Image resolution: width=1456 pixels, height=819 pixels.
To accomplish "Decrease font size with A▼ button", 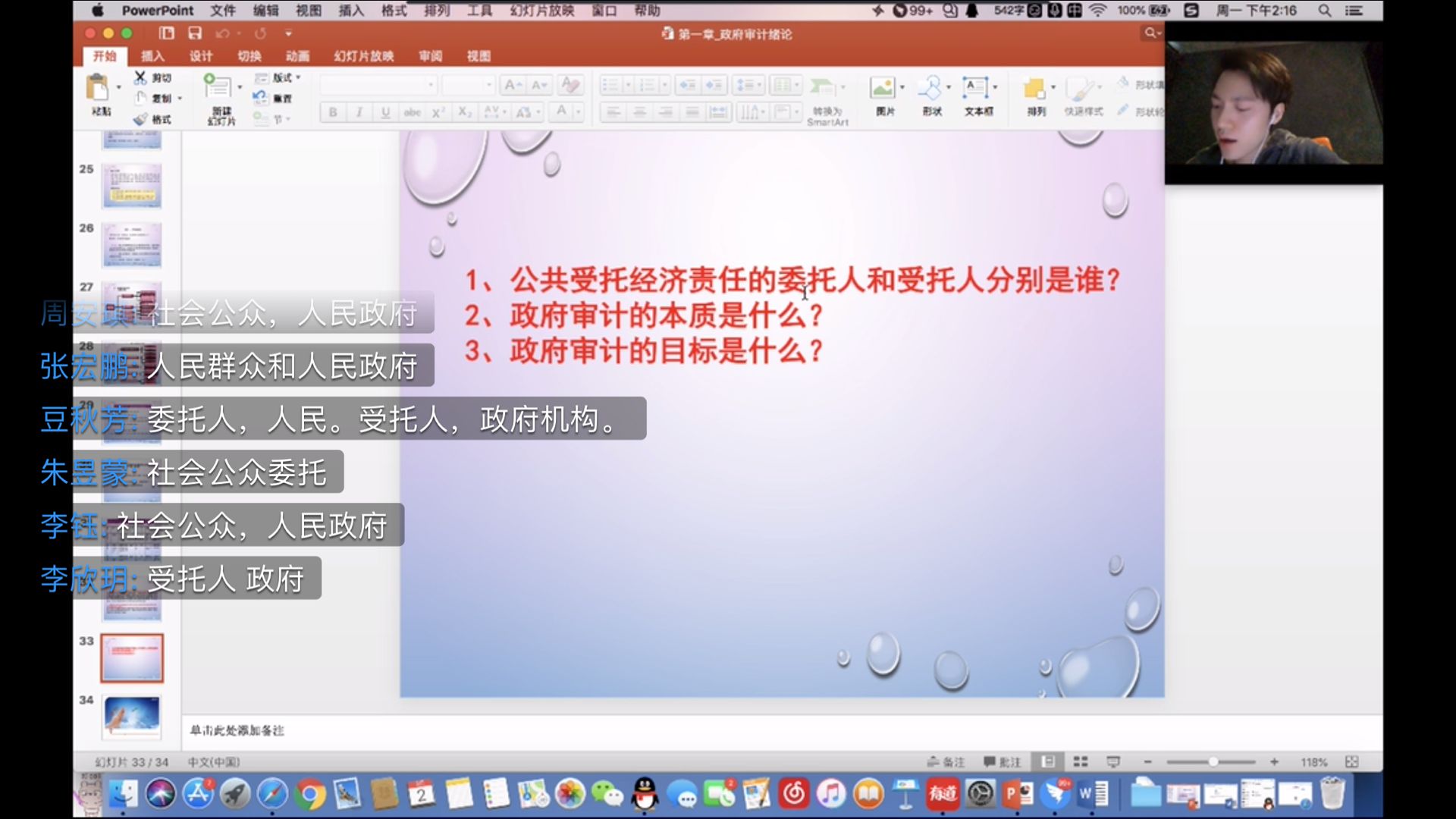I will tap(539, 85).
